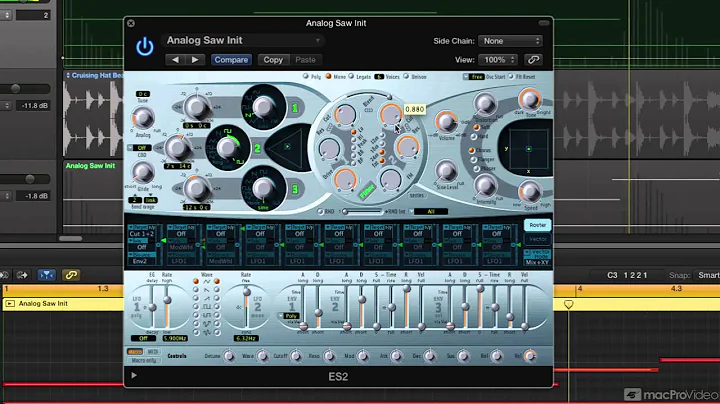Click the oscillator mix triangle pad
The image size is (720, 404).
tap(287, 147)
